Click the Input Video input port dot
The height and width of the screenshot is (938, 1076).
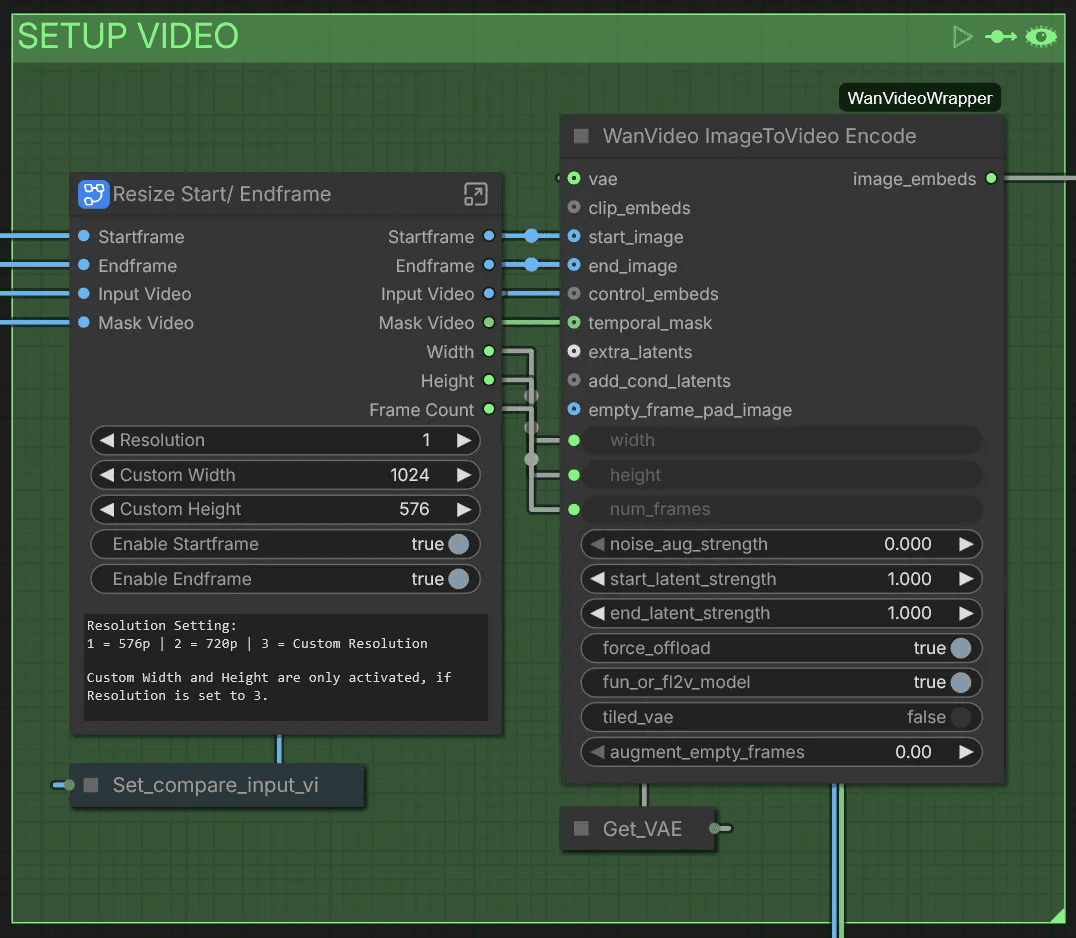click(x=84, y=294)
